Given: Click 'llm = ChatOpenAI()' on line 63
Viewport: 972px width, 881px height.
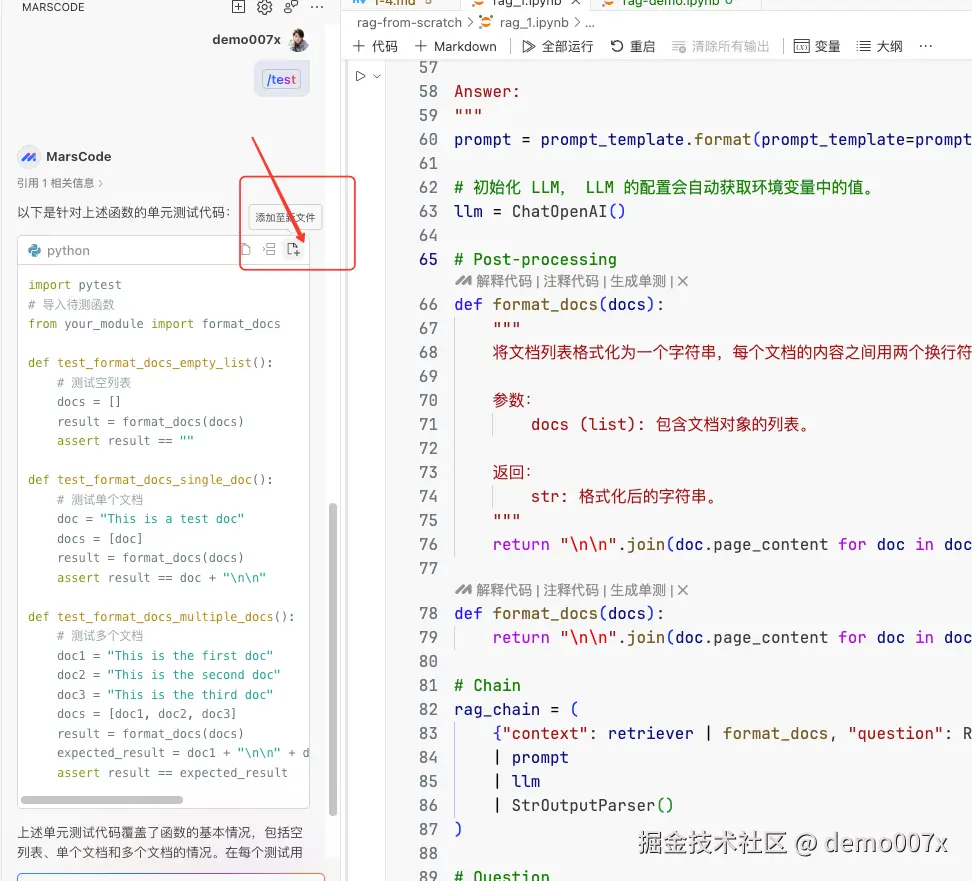Looking at the screenshot, I should [539, 212].
